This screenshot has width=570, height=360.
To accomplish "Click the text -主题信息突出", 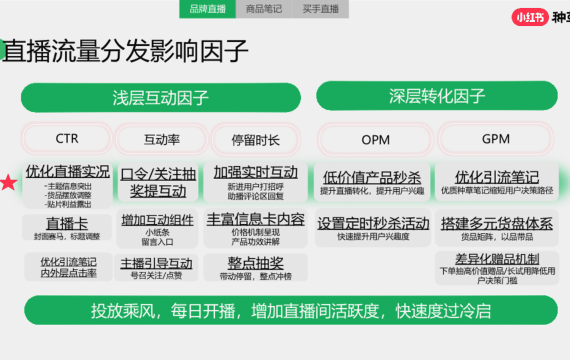I will pos(68,187).
